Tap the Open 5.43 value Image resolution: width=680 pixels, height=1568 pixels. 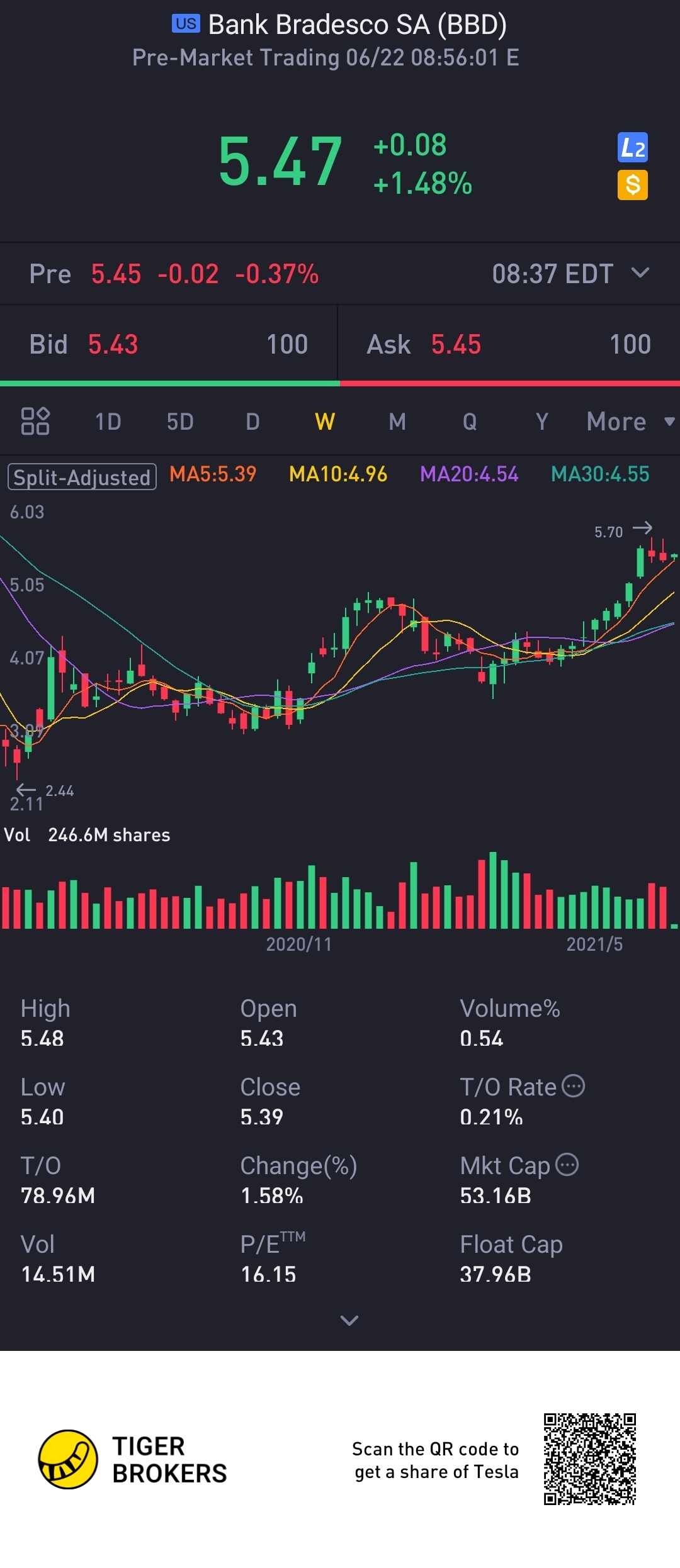pos(262,1038)
